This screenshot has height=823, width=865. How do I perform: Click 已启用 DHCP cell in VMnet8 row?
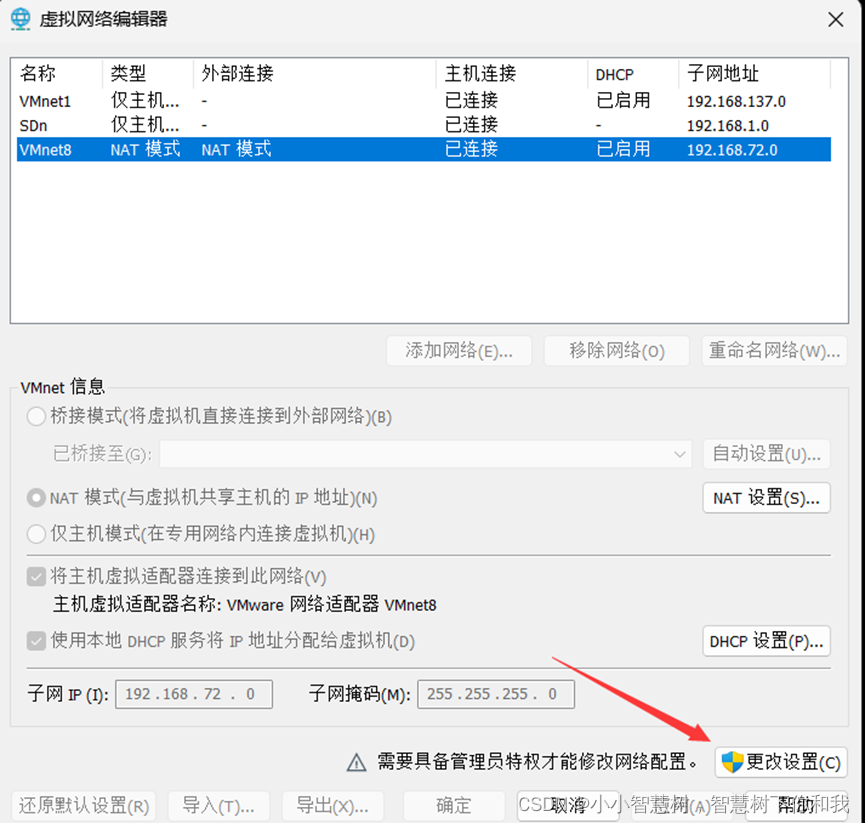pyautogui.click(x=623, y=149)
